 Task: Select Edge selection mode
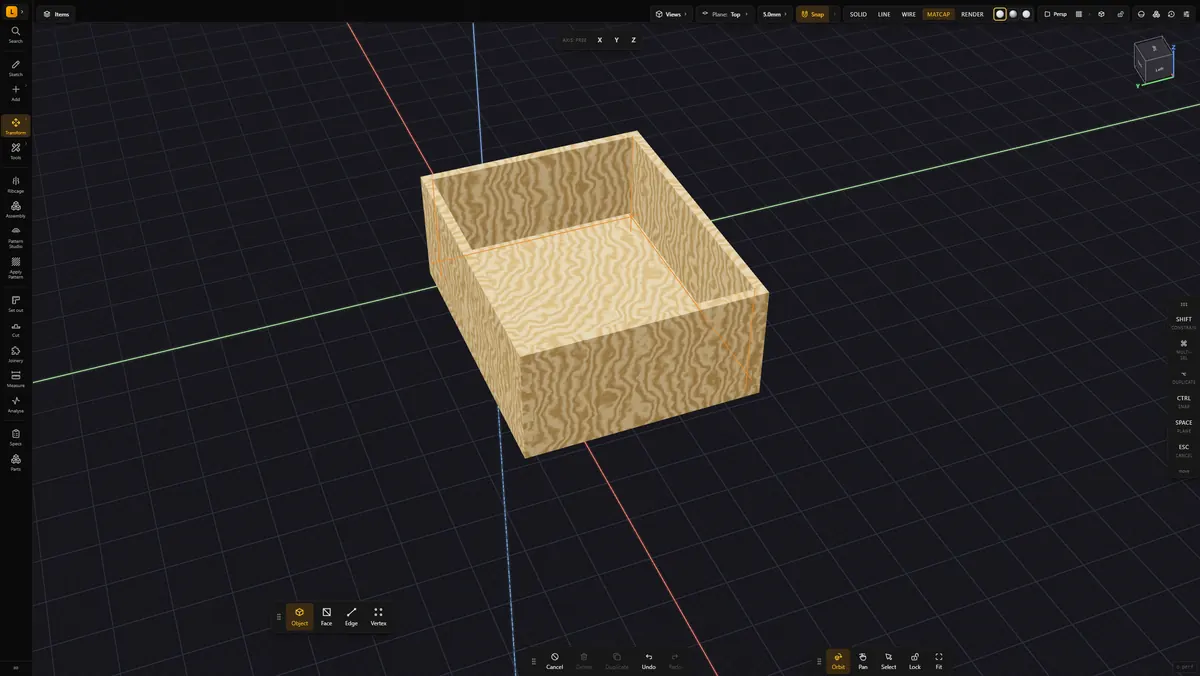[351, 617]
